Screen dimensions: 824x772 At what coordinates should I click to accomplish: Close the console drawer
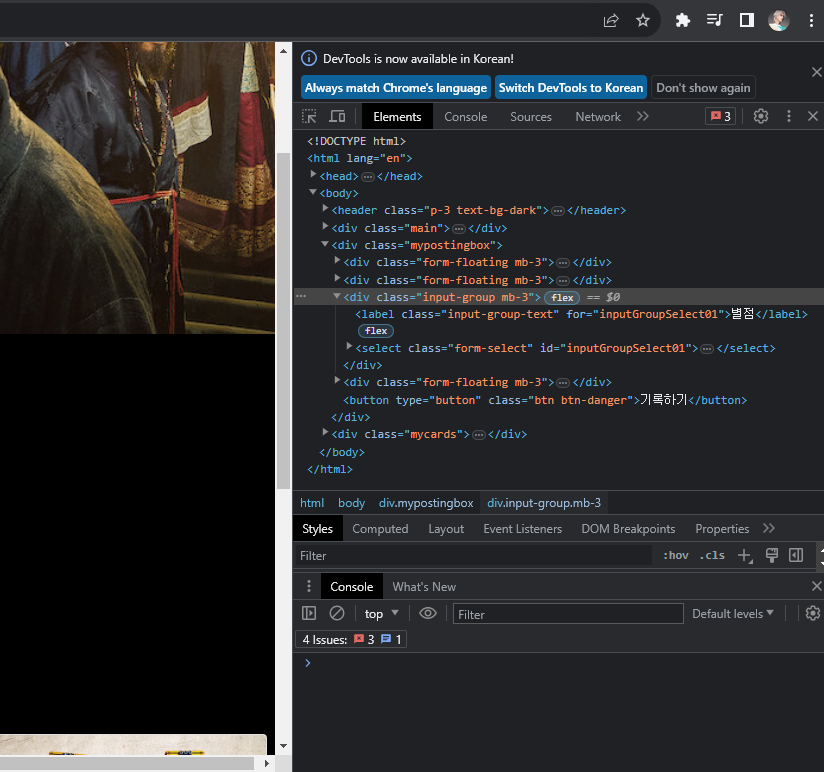[x=816, y=586]
